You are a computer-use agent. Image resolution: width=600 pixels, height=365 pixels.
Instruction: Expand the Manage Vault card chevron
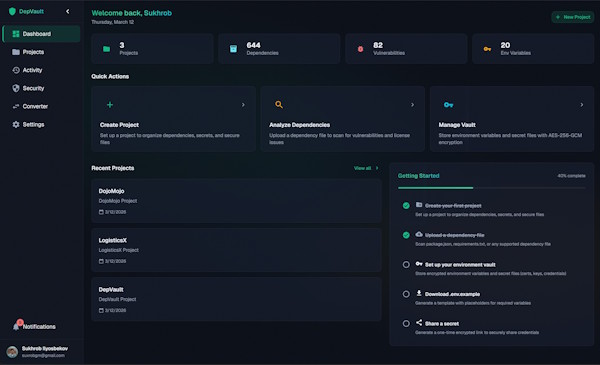click(x=582, y=105)
